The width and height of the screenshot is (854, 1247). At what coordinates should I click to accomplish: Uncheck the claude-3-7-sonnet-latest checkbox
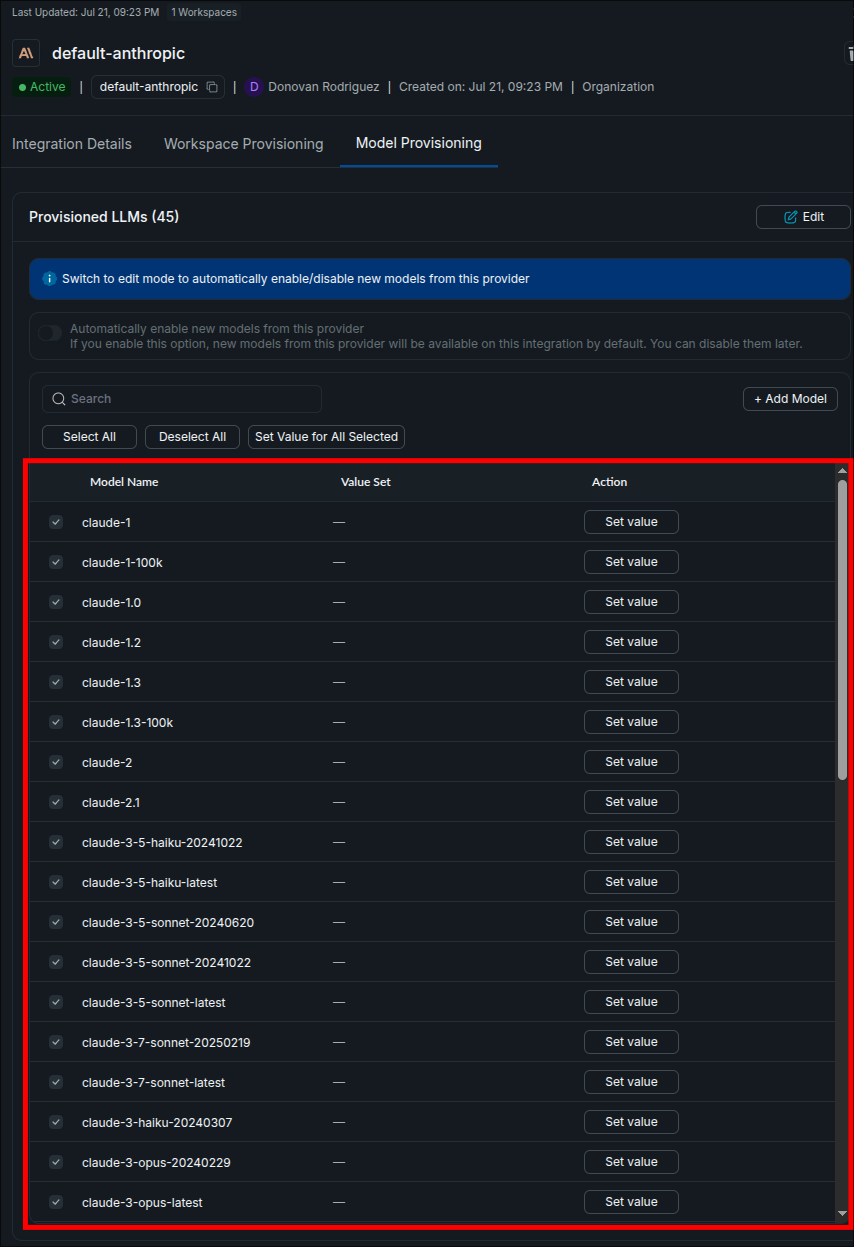pos(56,1082)
